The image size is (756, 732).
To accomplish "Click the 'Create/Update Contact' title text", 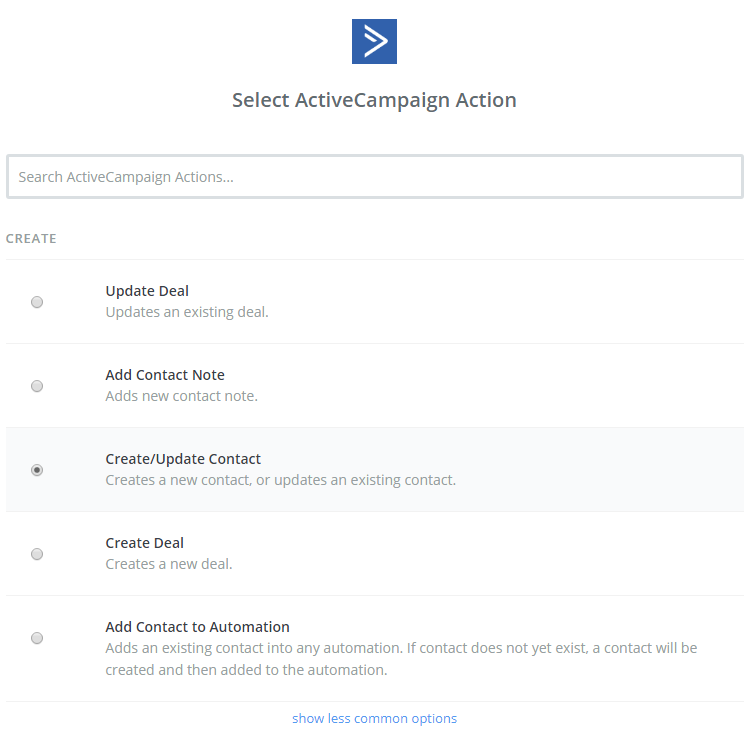I will (x=183, y=459).
